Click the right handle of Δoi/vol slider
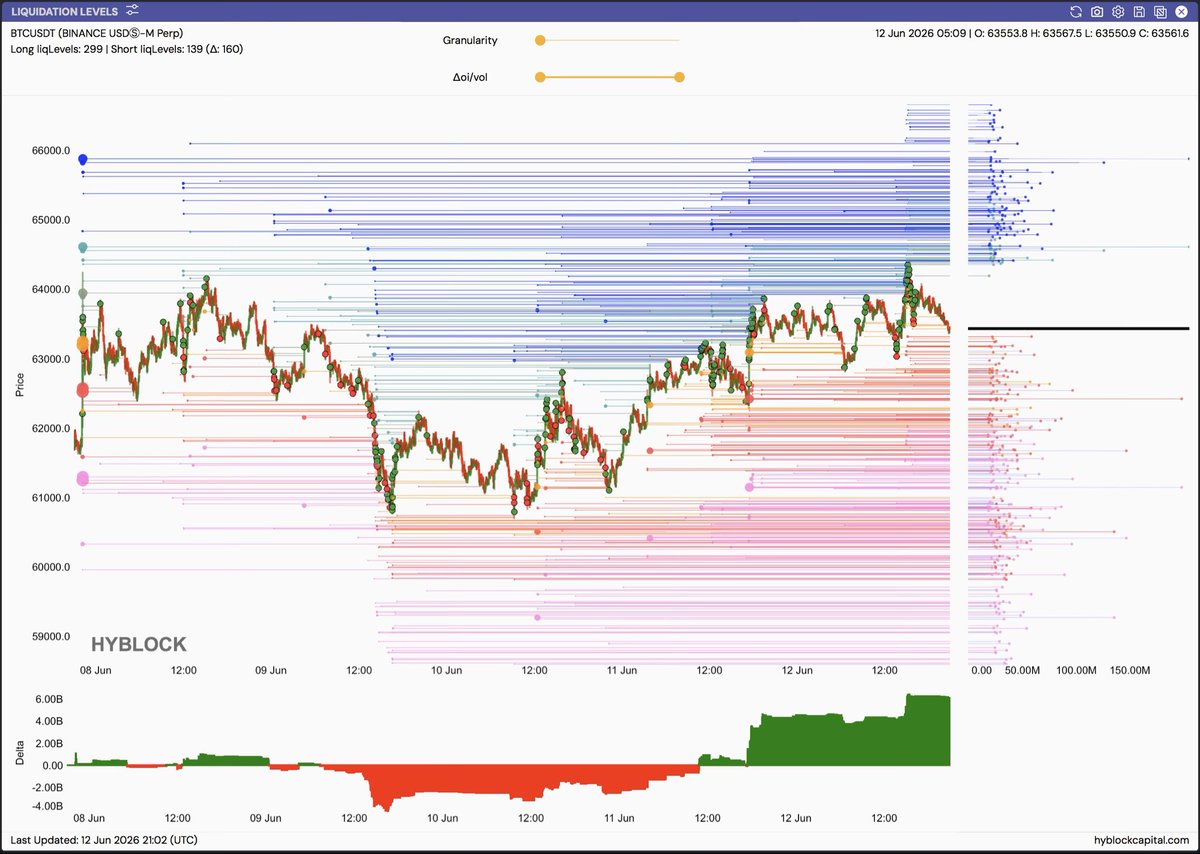The height and width of the screenshot is (854, 1200). [x=680, y=77]
